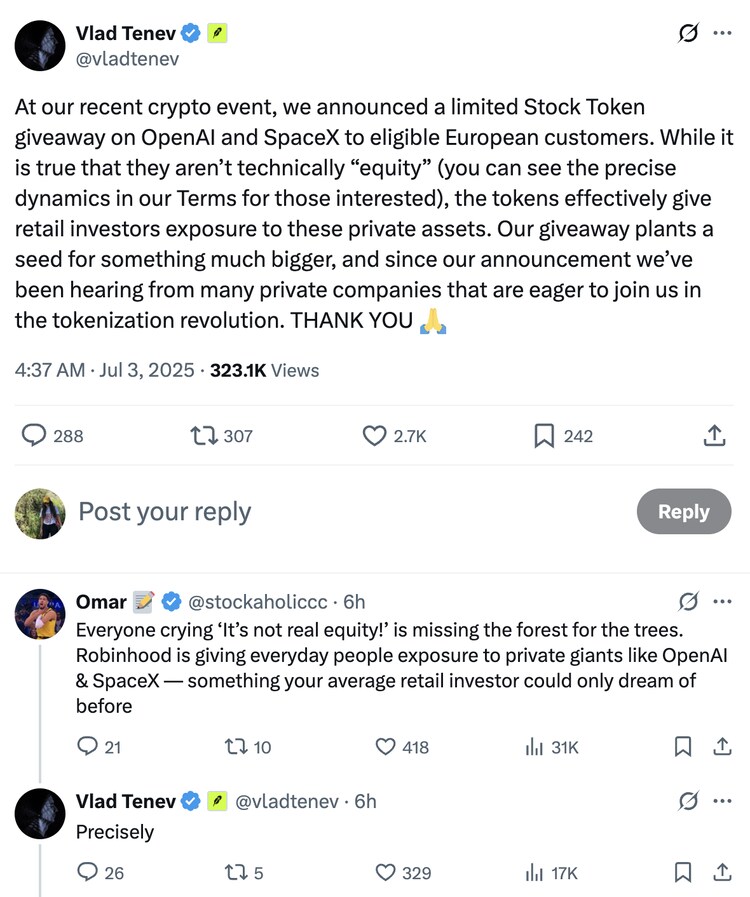Open Vlad Tenev's profile picture at top
750x897 pixels.
point(40,46)
